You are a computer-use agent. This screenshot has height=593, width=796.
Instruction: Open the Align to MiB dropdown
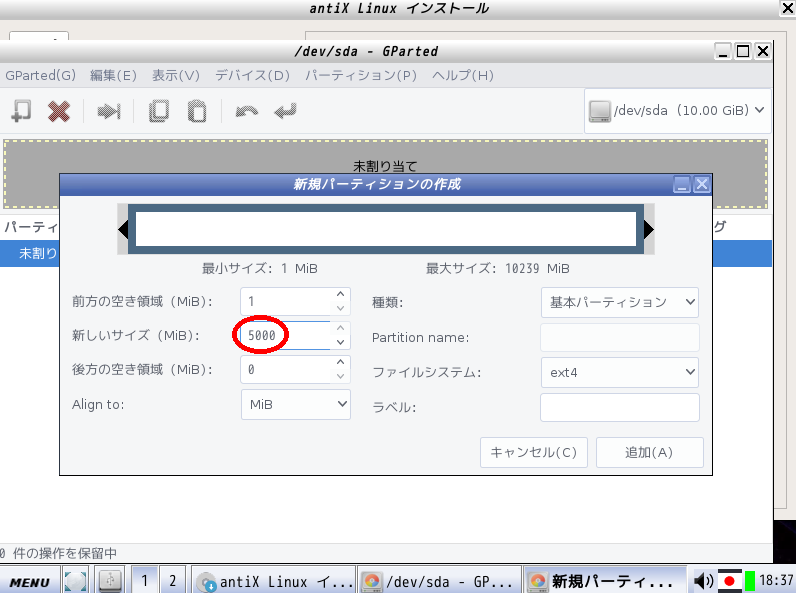point(296,405)
